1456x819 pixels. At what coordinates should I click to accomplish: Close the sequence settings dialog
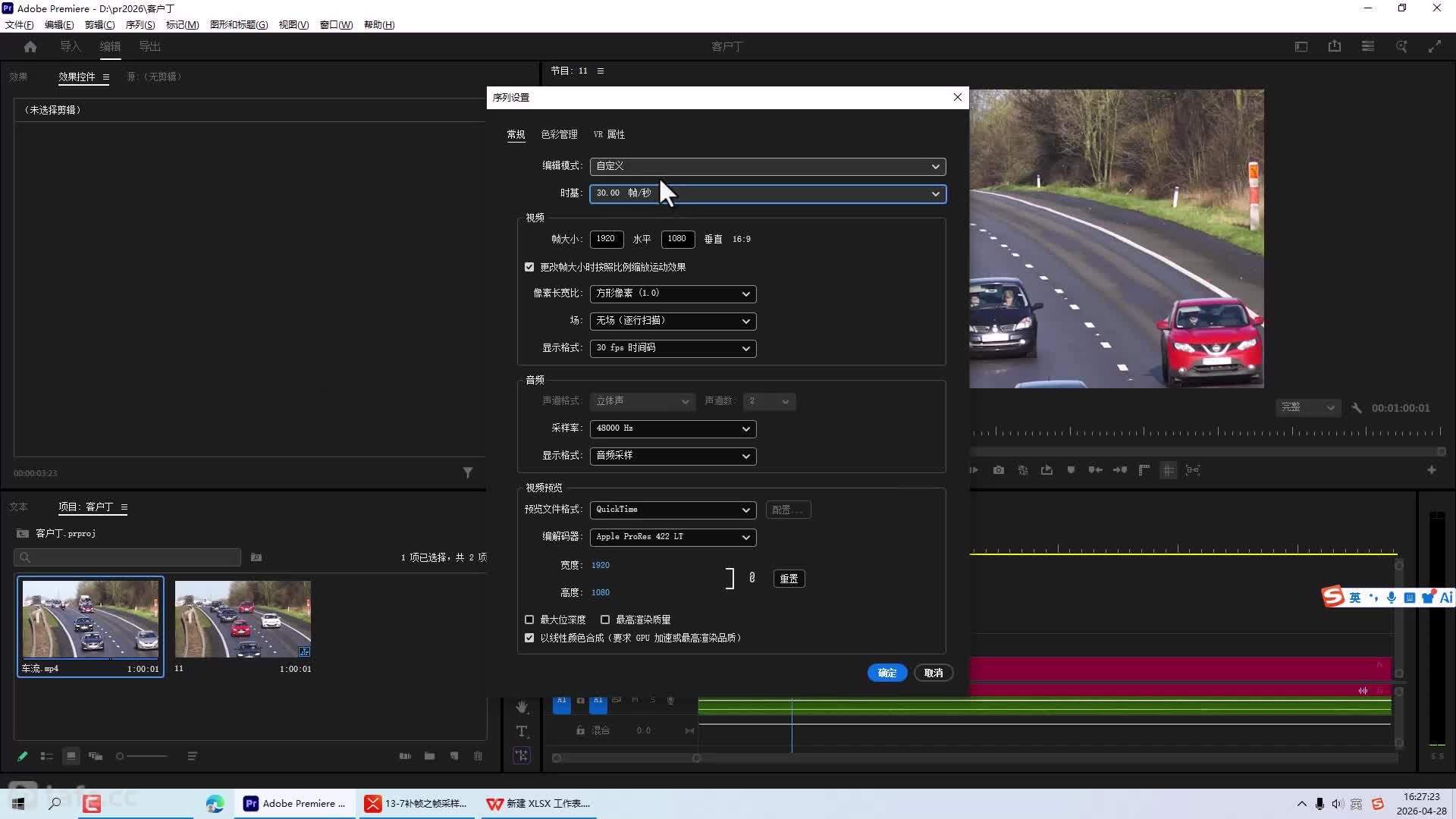(x=958, y=97)
